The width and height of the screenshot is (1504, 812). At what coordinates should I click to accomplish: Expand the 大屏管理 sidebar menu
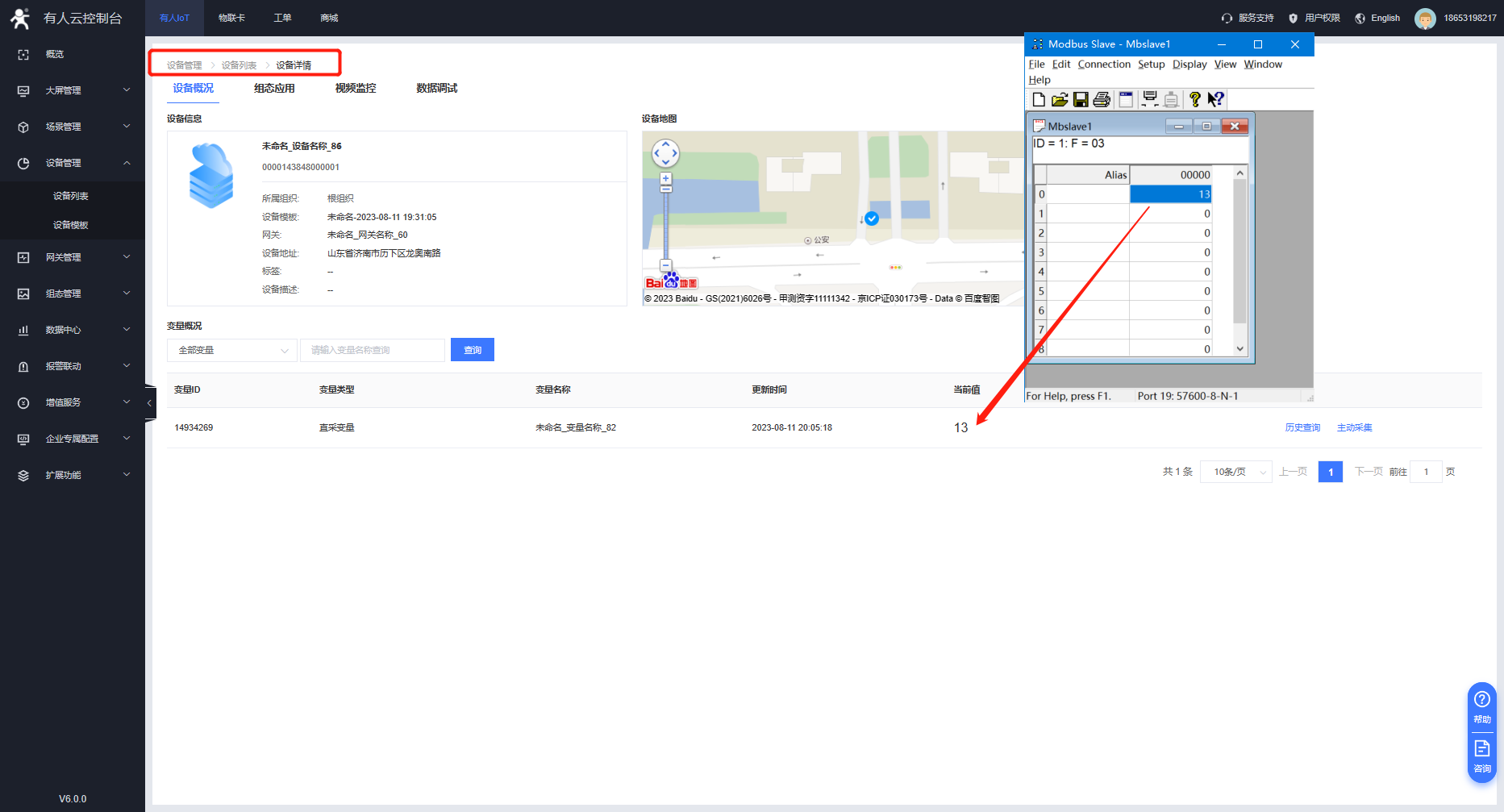(73, 90)
